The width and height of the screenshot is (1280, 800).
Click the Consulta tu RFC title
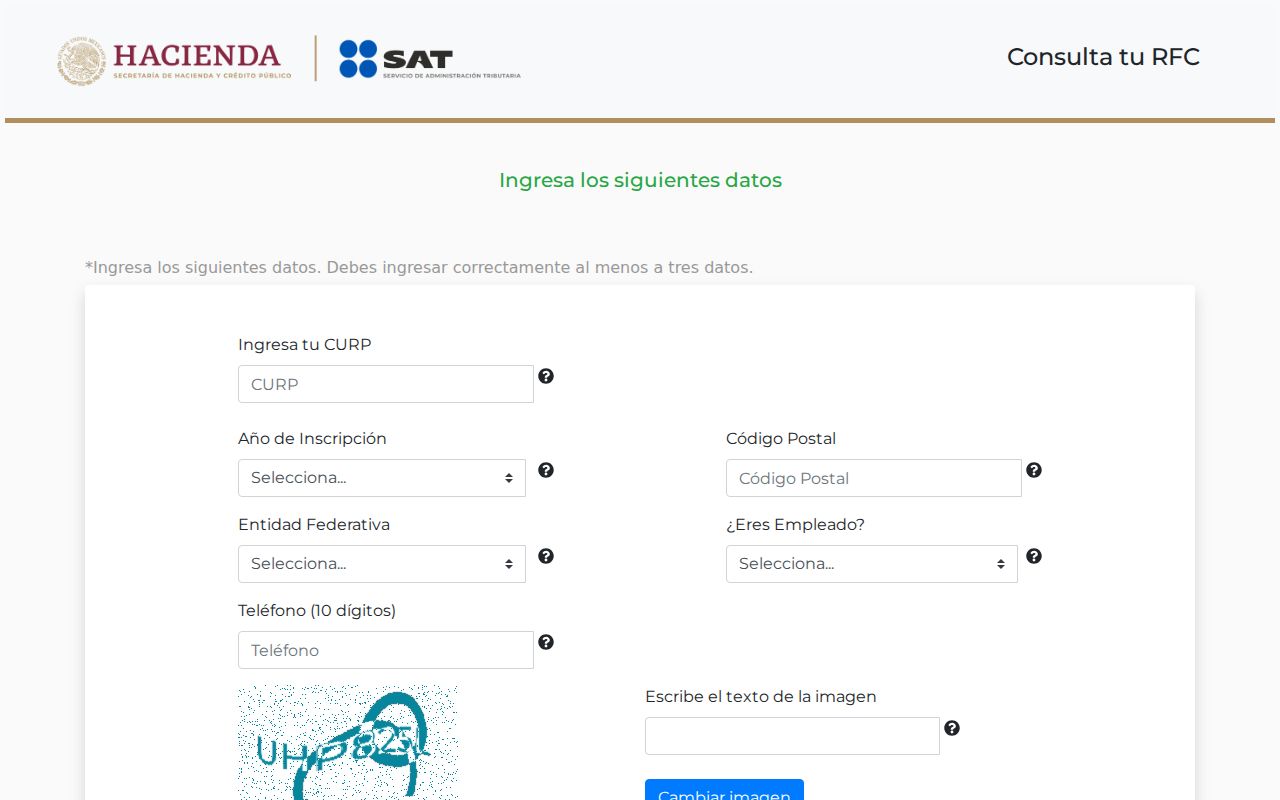[1103, 57]
